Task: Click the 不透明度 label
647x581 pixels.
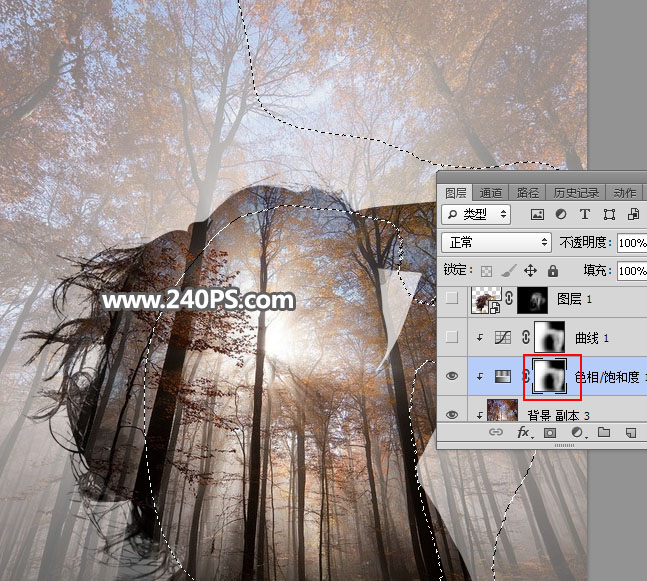Action: pos(585,242)
